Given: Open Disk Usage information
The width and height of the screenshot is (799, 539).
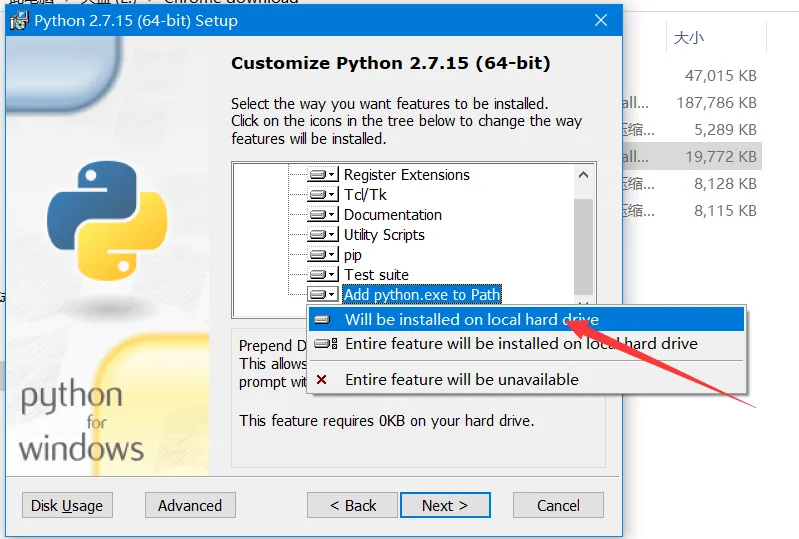Looking at the screenshot, I should point(67,505).
